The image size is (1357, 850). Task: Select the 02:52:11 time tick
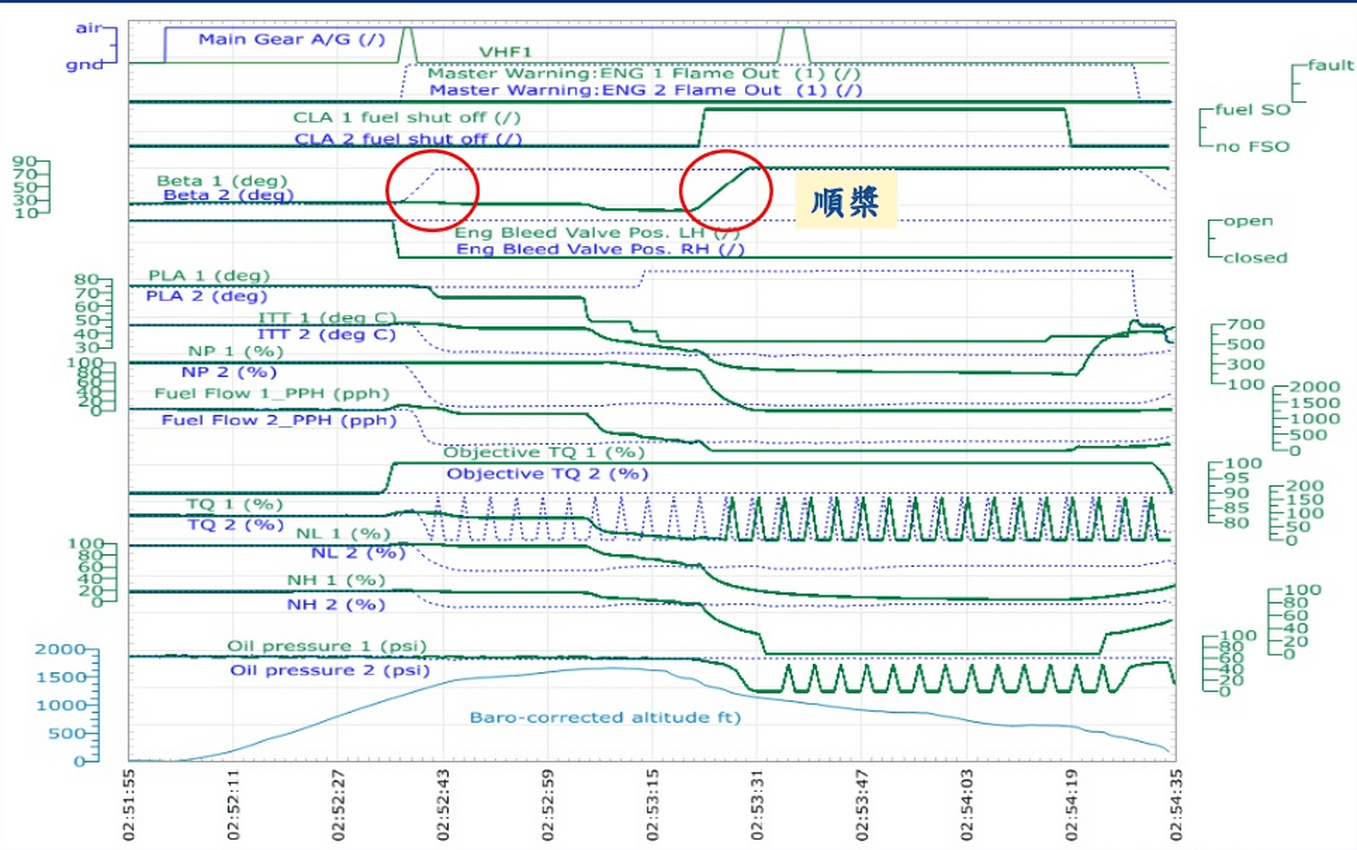point(236,807)
